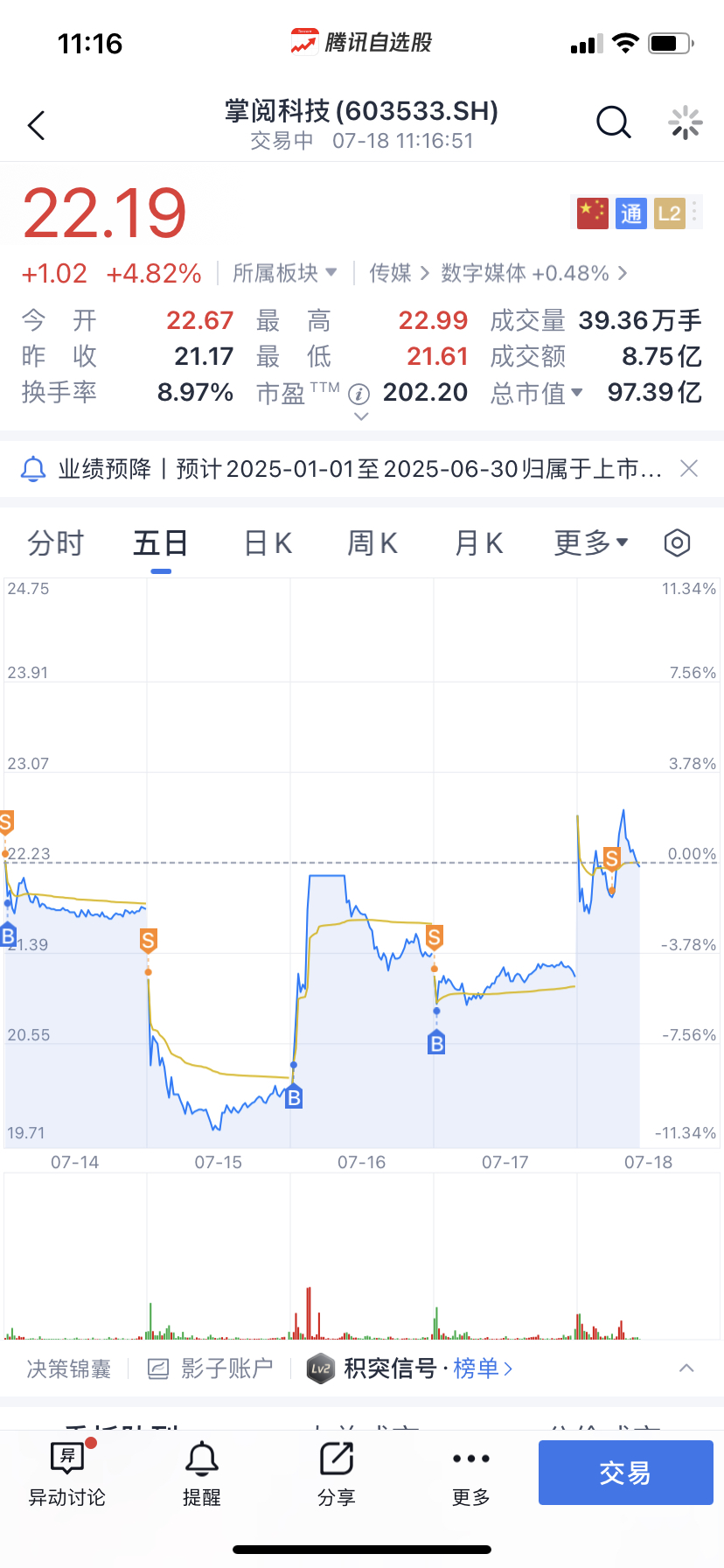Tap the L2 level badge
The width and height of the screenshot is (724, 1568).
[670, 213]
